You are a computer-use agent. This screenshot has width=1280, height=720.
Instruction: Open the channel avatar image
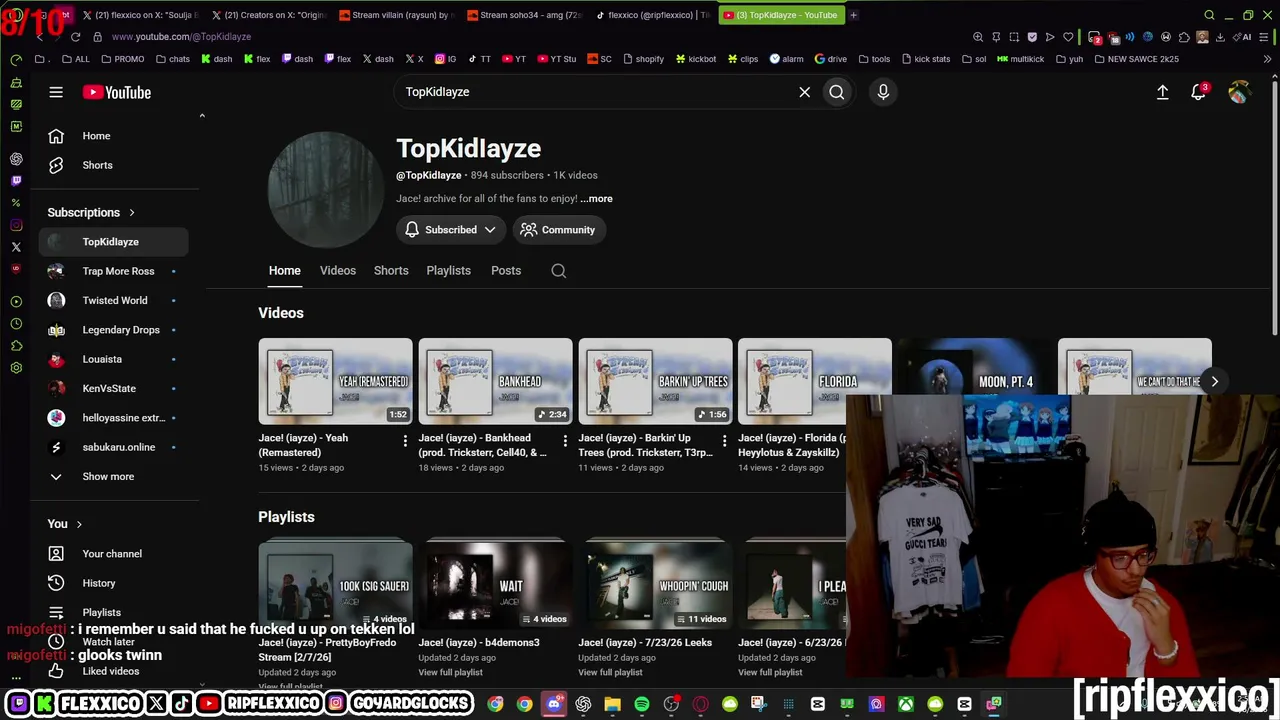click(325, 190)
